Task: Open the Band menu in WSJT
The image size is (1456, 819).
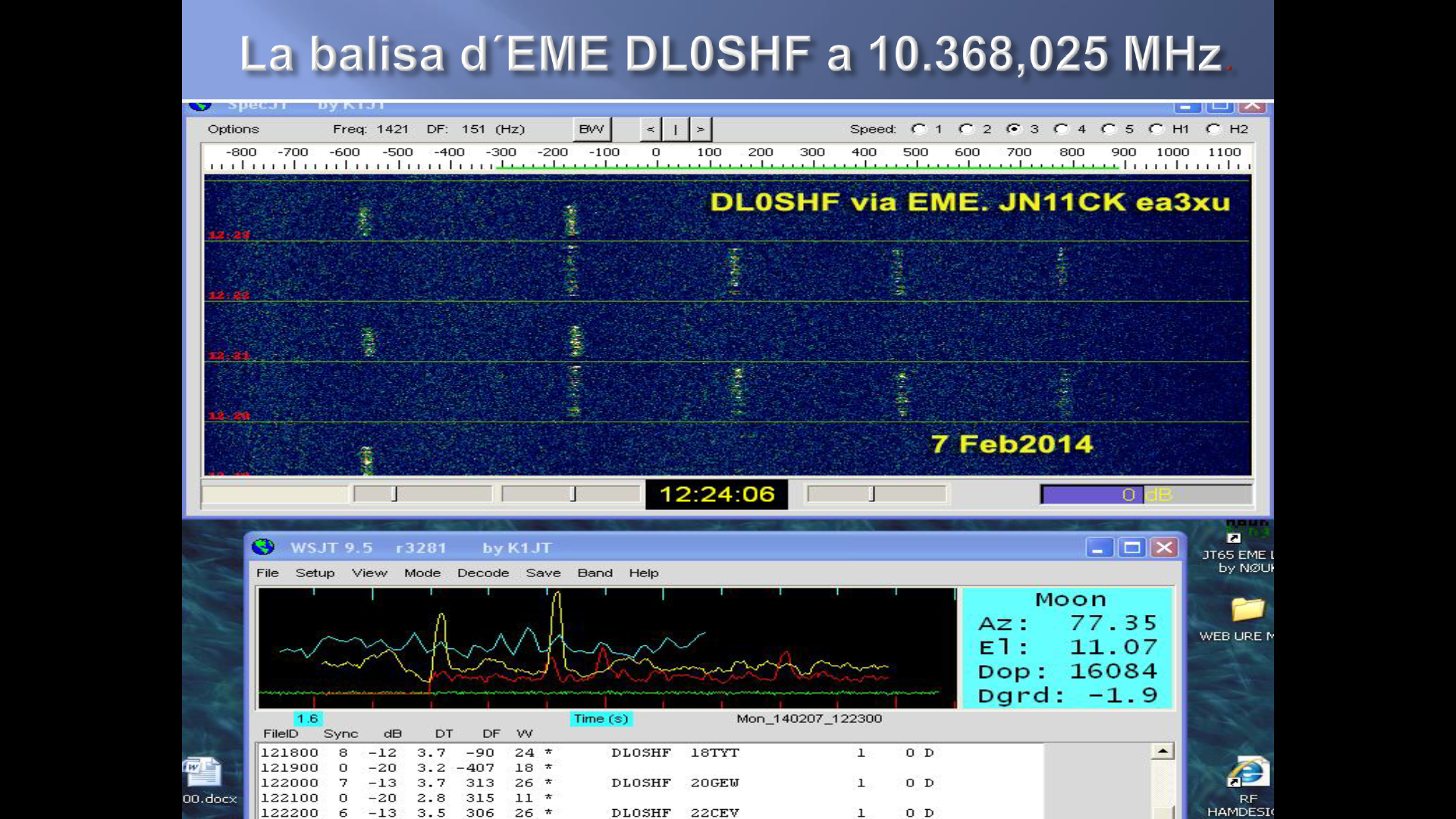Action: [595, 573]
